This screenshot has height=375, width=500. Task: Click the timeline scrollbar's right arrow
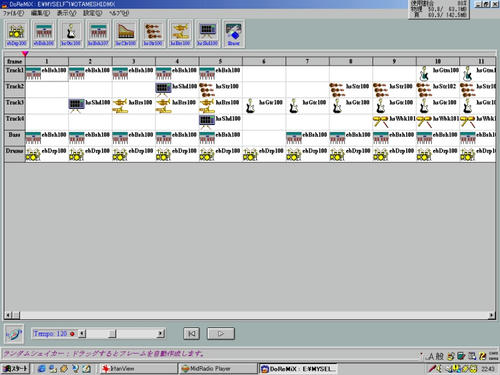(492, 315)
